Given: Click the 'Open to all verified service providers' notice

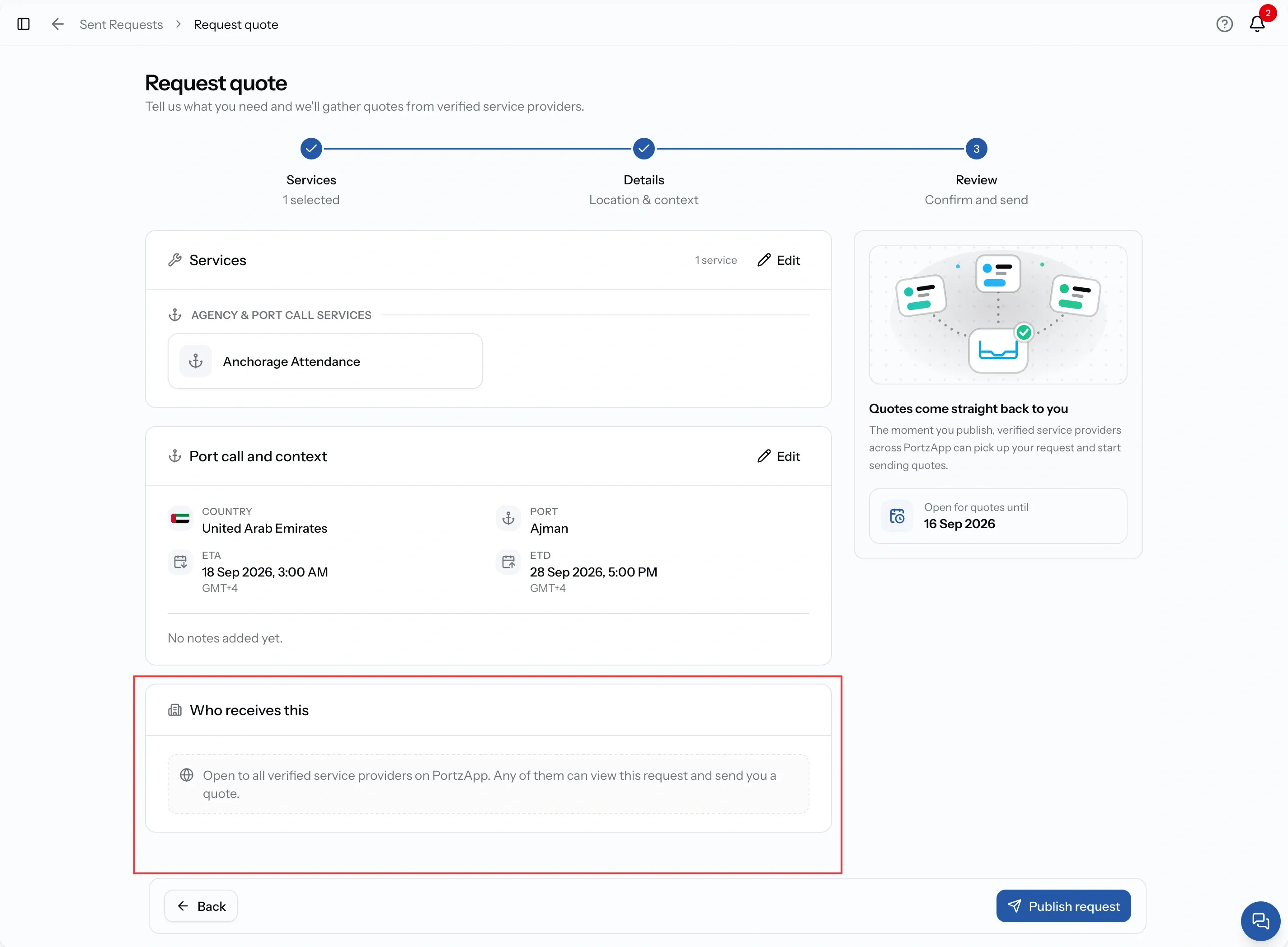Looking at the screenshot, I should pyautogui.click(x=489, y=784).
